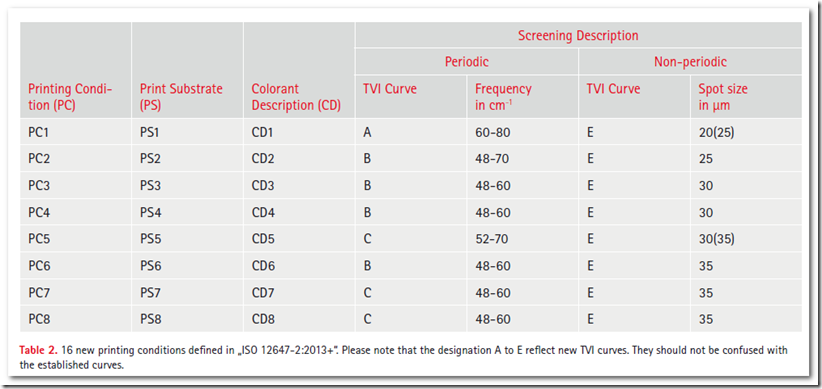Viewport: 822px width, 389px height.
Task: Click the 30(35) spot size cell
Action: tap(716, 240)
